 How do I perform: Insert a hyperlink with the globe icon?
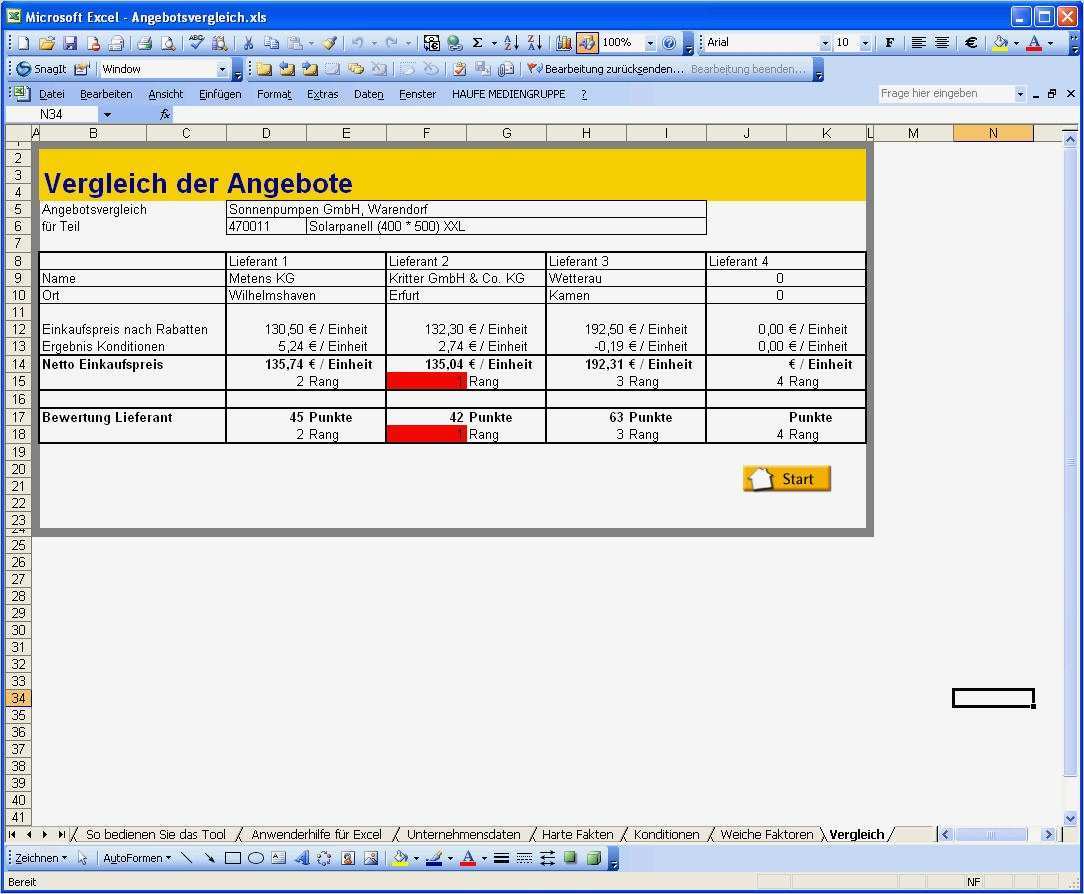point(454,43)
